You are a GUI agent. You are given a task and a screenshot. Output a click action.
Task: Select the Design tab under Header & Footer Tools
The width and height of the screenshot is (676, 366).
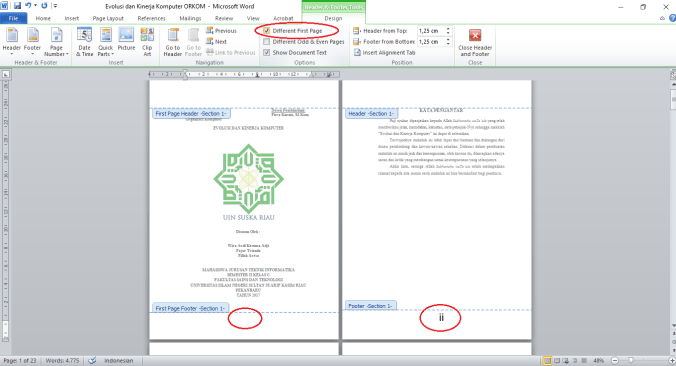pos(333,18)
